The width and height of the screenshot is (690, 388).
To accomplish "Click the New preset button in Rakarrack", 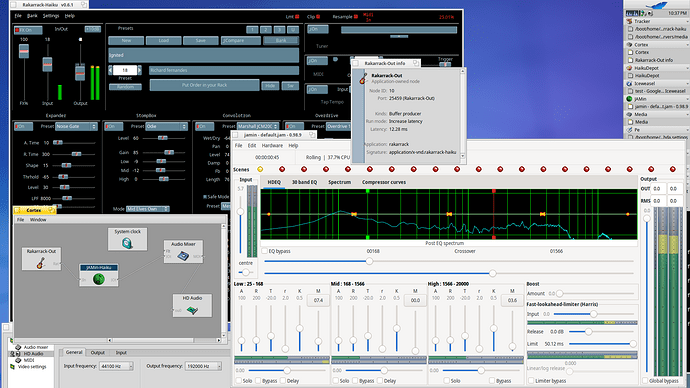I will (126, 40).
